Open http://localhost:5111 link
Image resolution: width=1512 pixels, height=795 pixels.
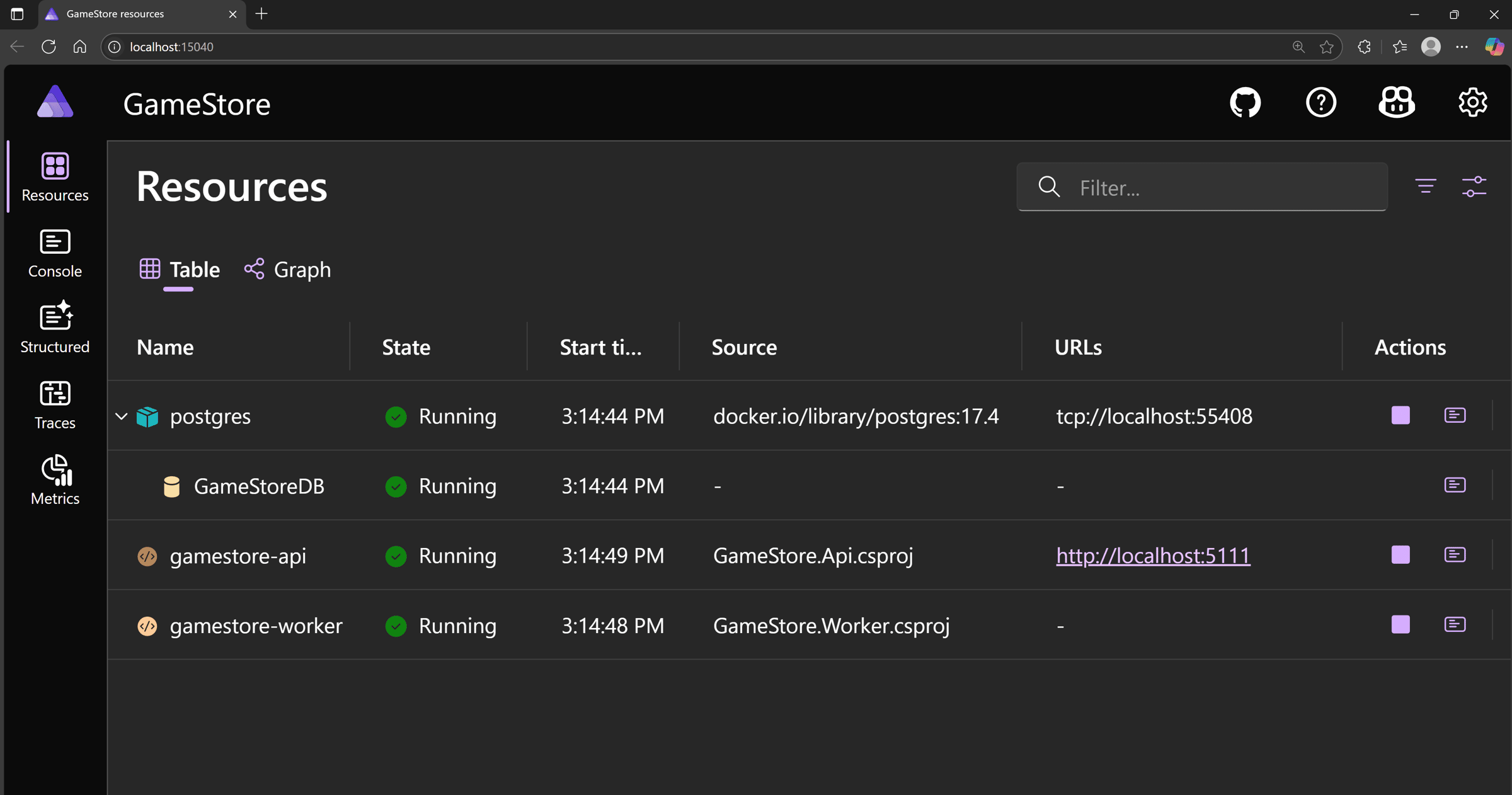click(1153, 556)
